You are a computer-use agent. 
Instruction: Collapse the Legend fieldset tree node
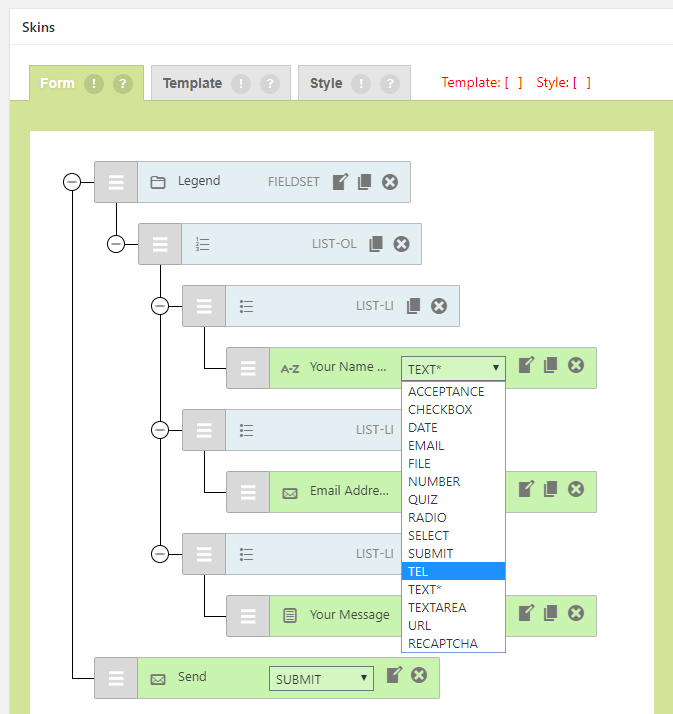72,182
